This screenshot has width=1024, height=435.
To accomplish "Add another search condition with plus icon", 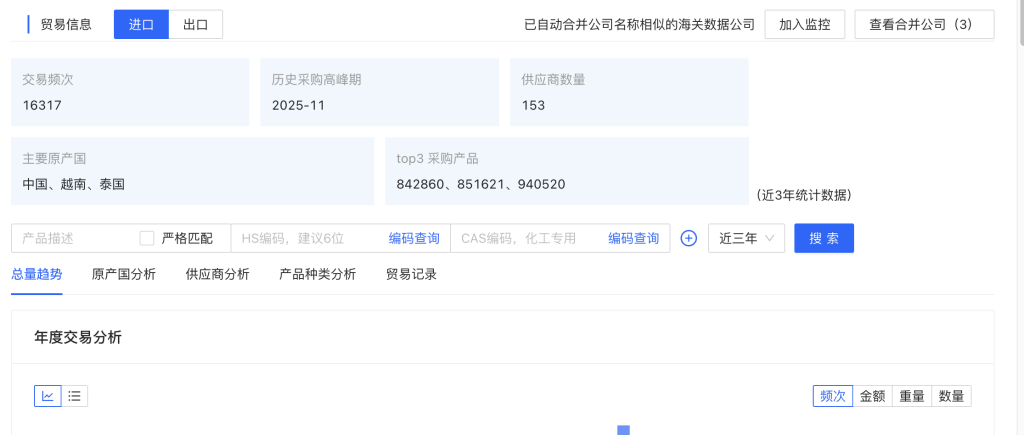I will (x=688, y=238).
